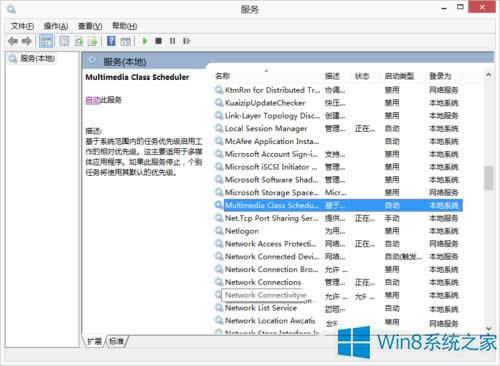Pause the service with pause icon

(172, 41)
